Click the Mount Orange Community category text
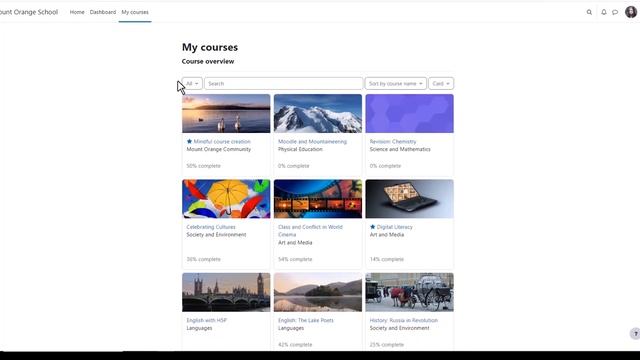Screen dimensions: 640x360 (218, 149)
